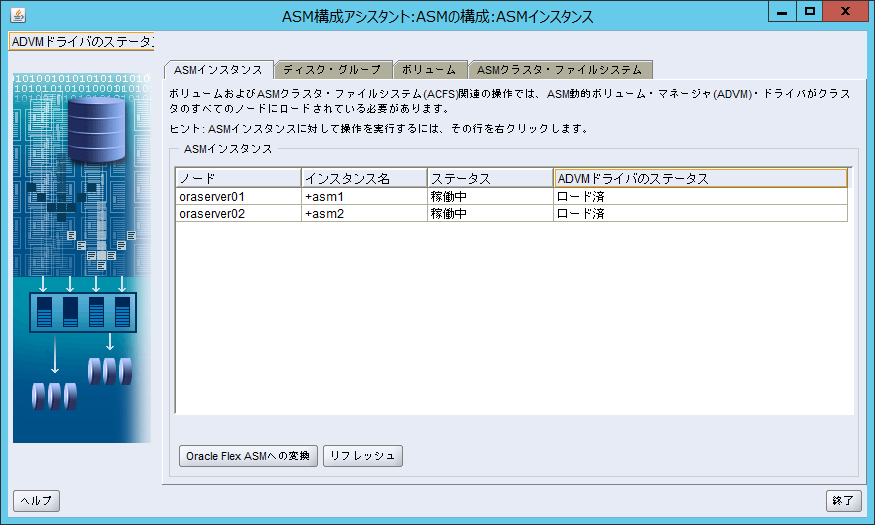Viewport: 875px width, 525px height.
Task: Click the ADVMドライバのステータス column header
Action: pyautogui.click(x=701, y=178)
